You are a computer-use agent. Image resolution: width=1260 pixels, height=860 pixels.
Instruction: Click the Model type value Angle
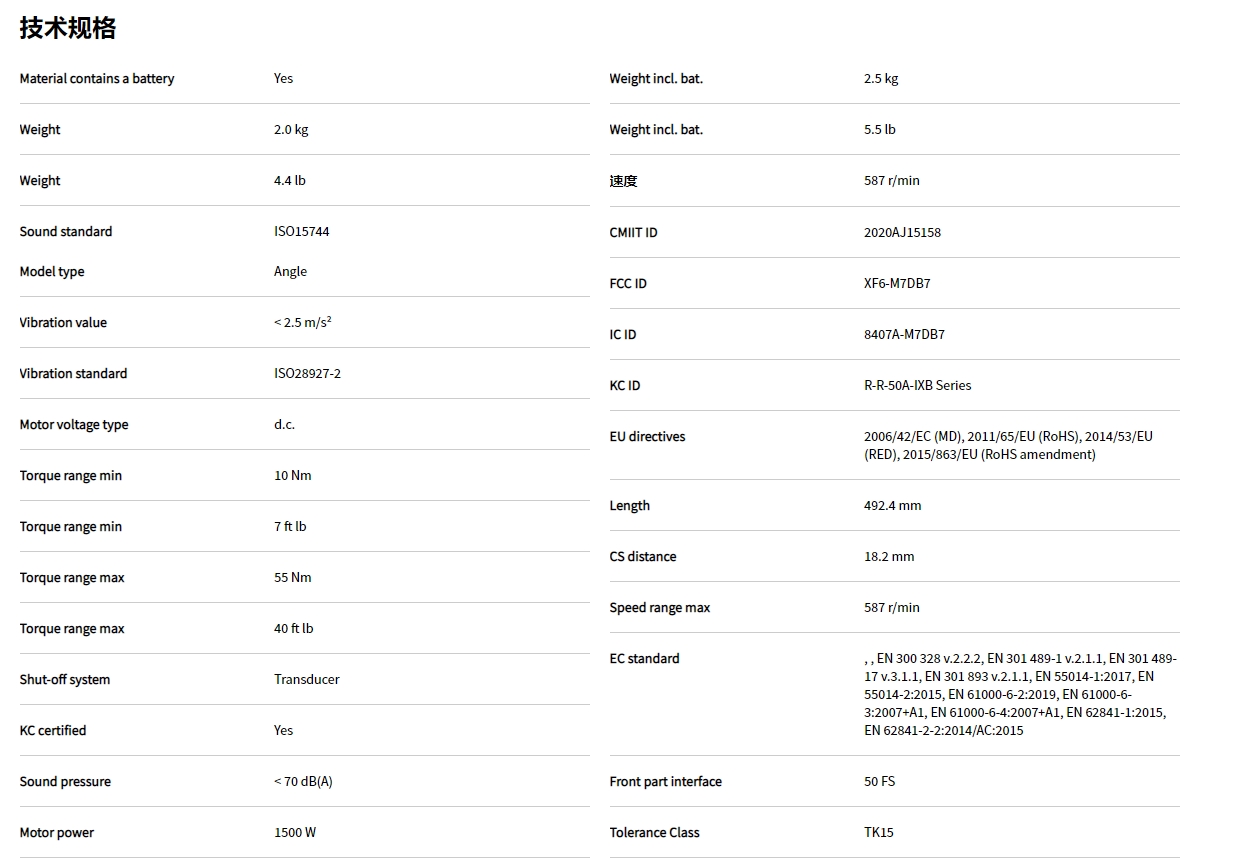click(x=290, y=272)
